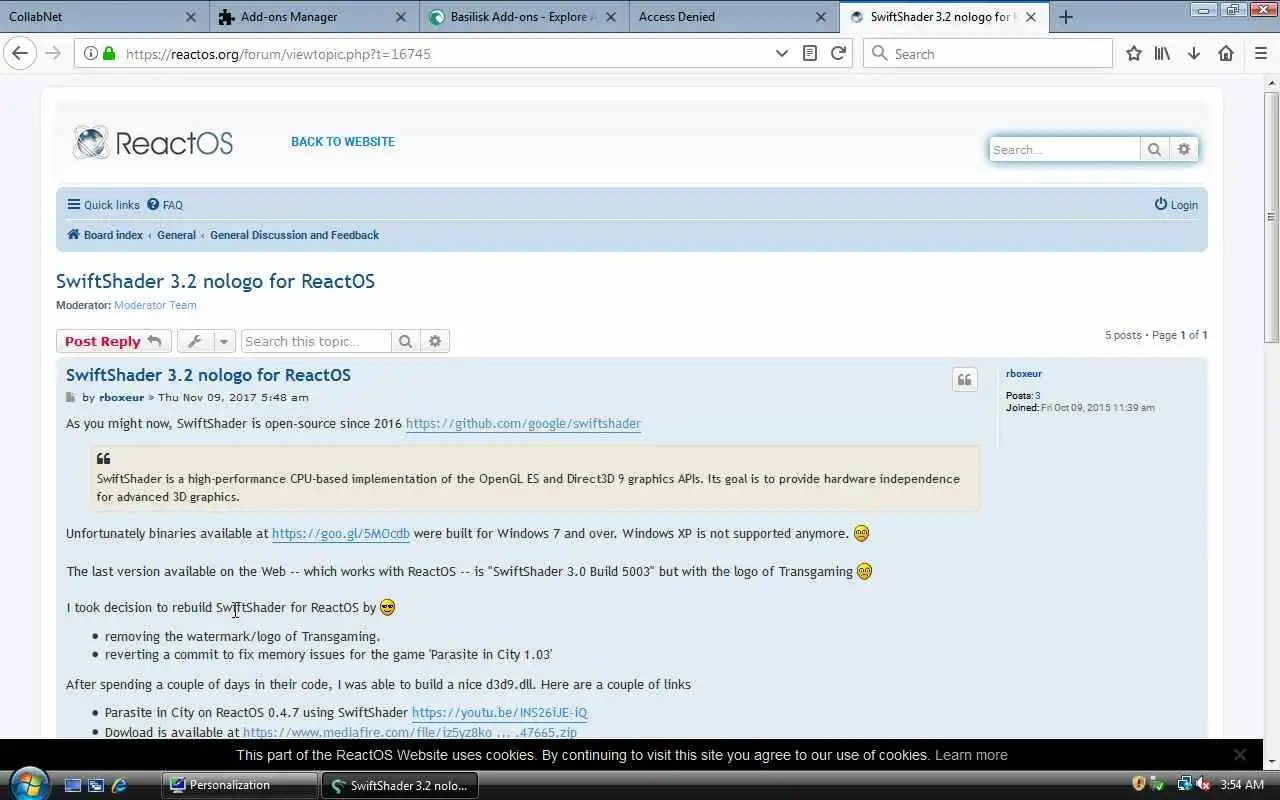Open advanced search gear in header
The image size is (1280, 800).
tap(1184, 149)
